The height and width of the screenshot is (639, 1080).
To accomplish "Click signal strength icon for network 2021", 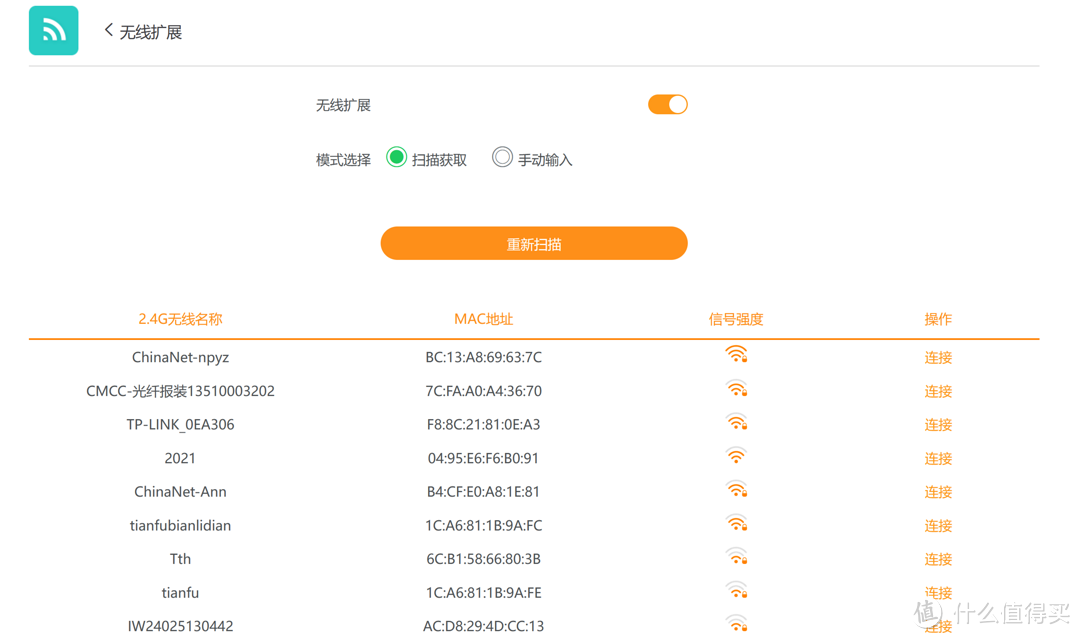I will point(736,456).
